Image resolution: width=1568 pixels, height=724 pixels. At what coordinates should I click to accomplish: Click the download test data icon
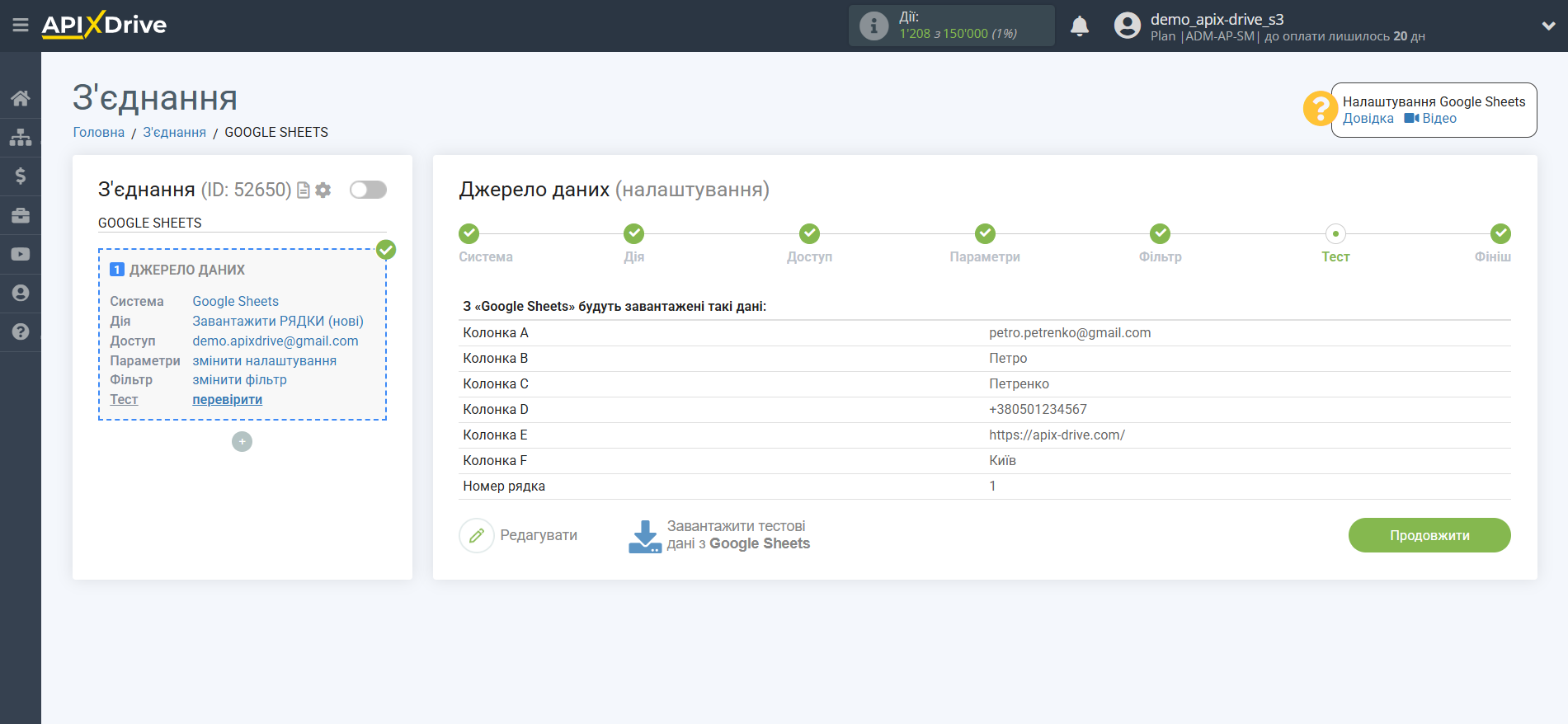point(645,536)
